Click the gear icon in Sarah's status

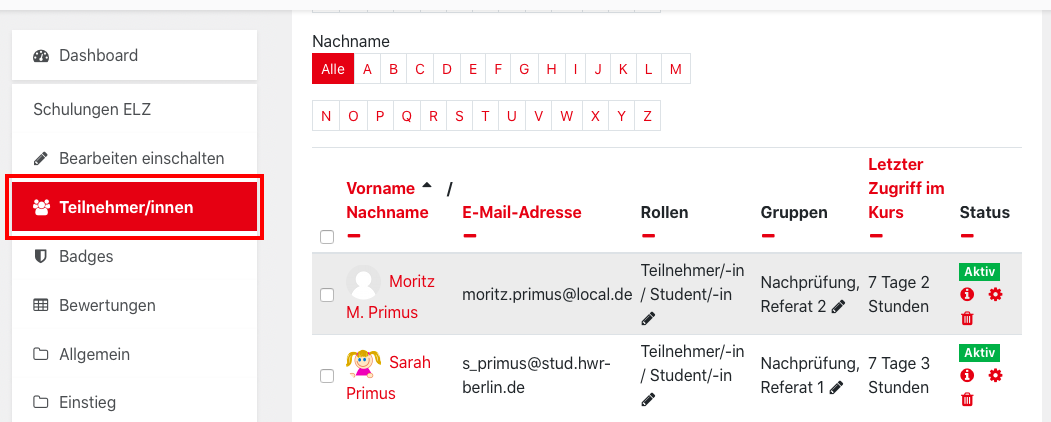(995, 375)
